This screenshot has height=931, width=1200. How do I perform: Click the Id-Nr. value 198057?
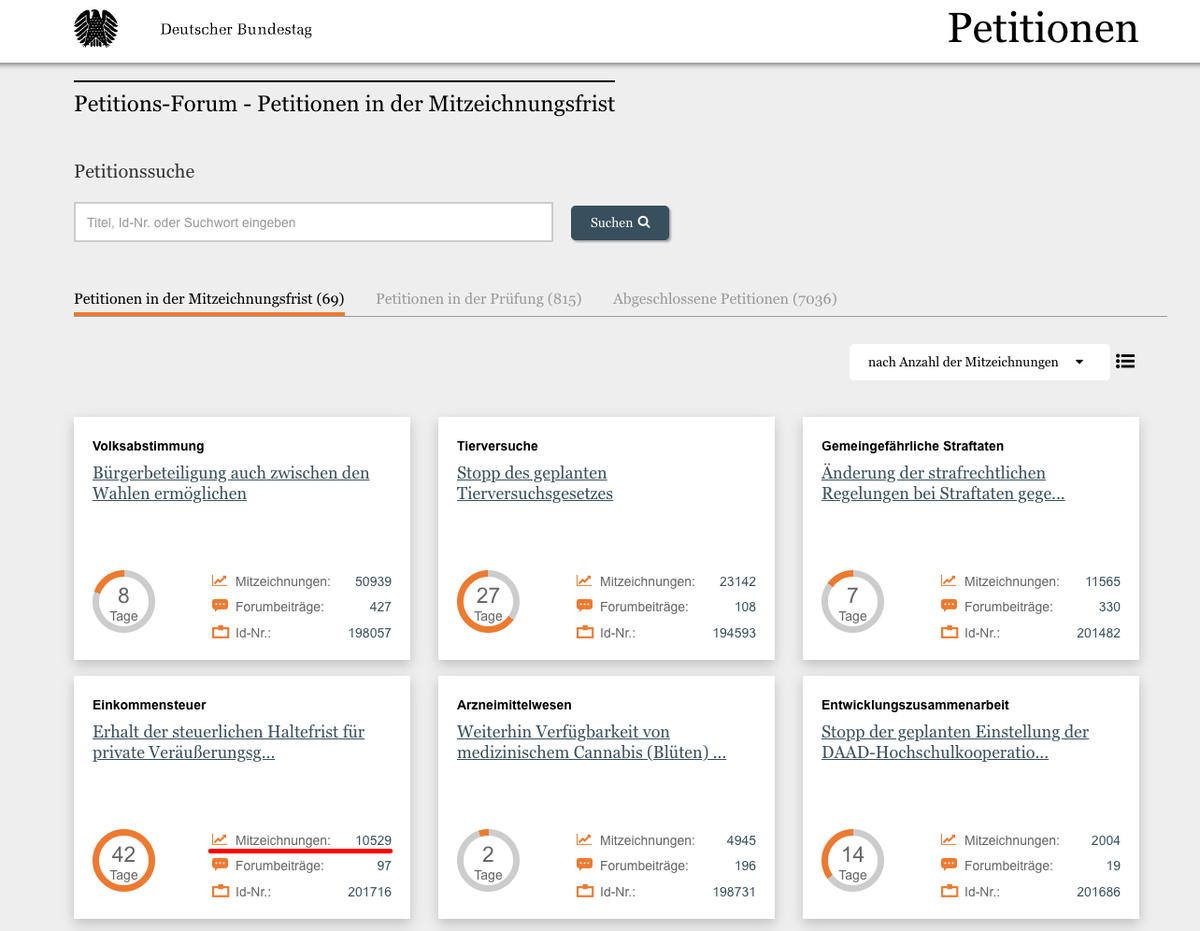[x=370, y=633]
